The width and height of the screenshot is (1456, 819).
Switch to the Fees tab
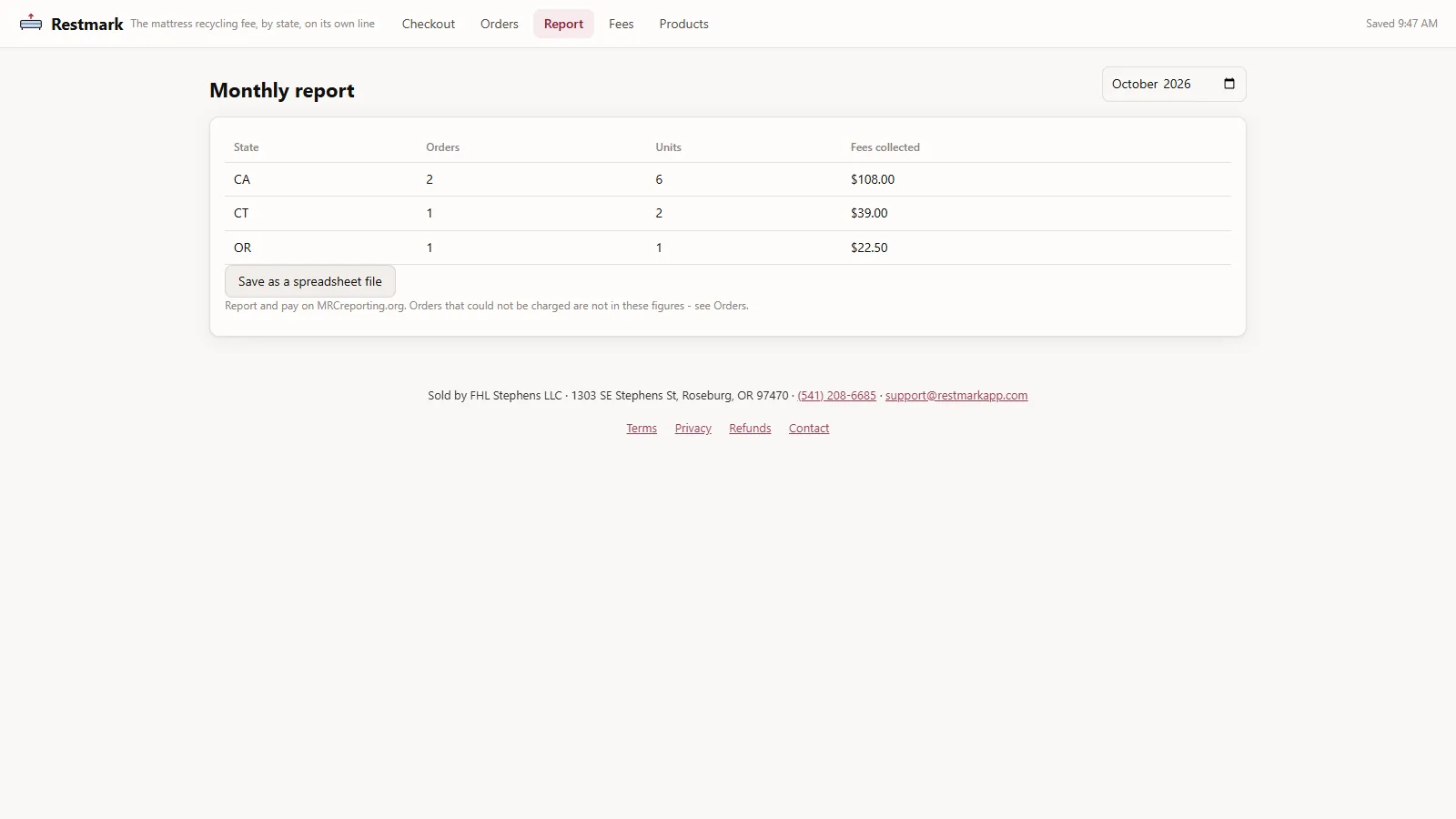[622, 24]
